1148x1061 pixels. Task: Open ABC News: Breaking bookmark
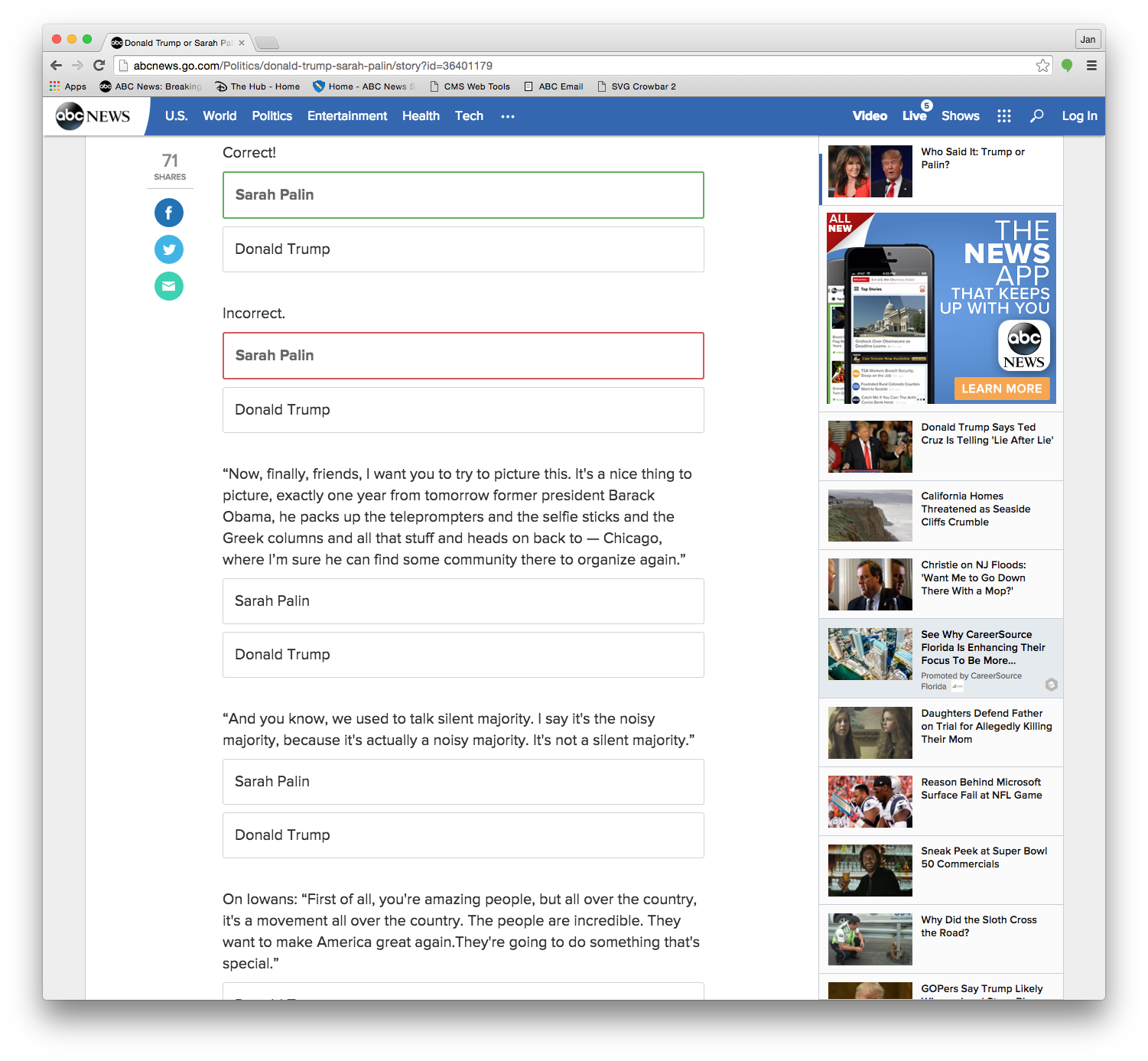click(x=151, y=86)
